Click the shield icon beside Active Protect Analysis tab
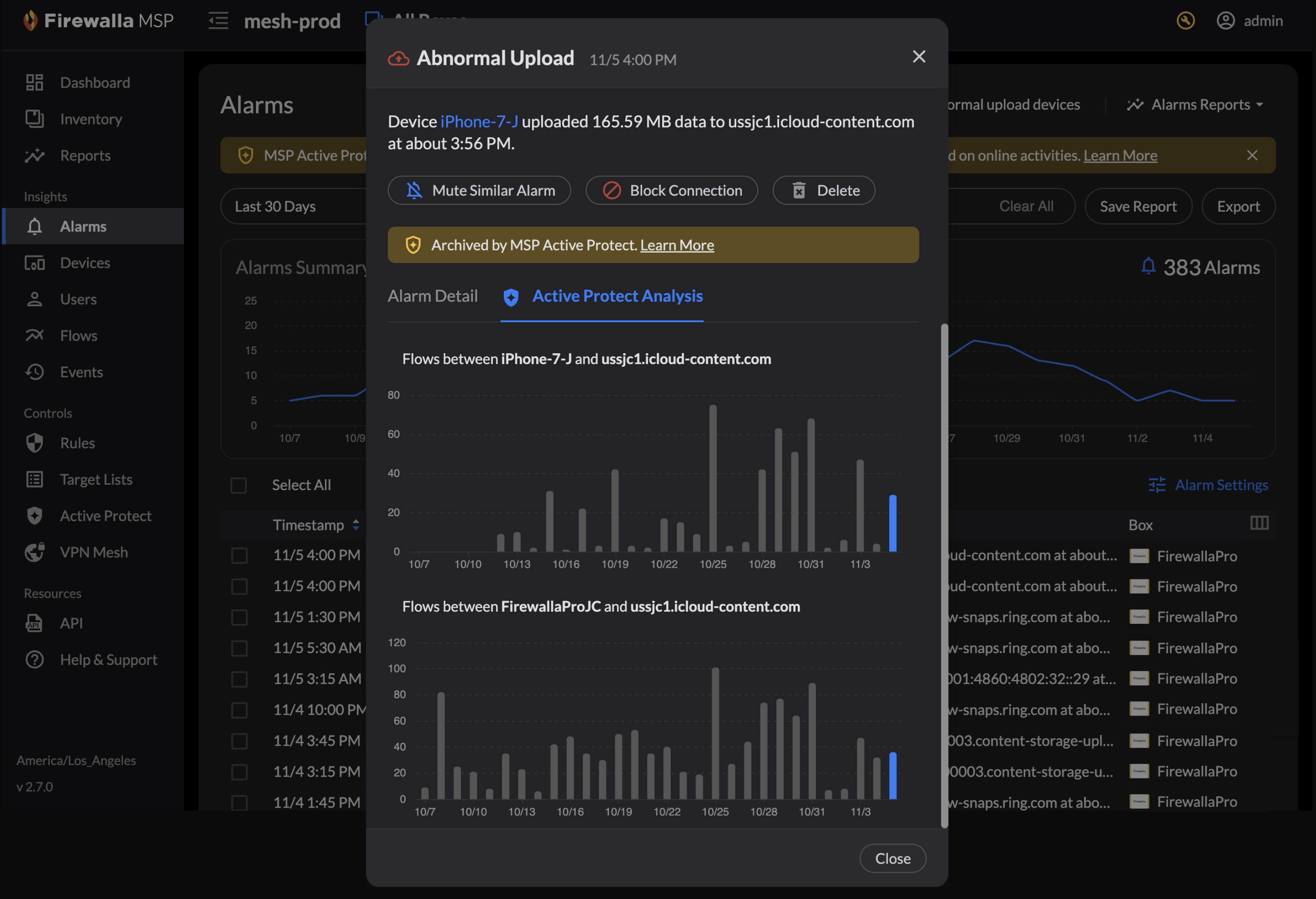The image size is (1316, 899). click(511, 297)
